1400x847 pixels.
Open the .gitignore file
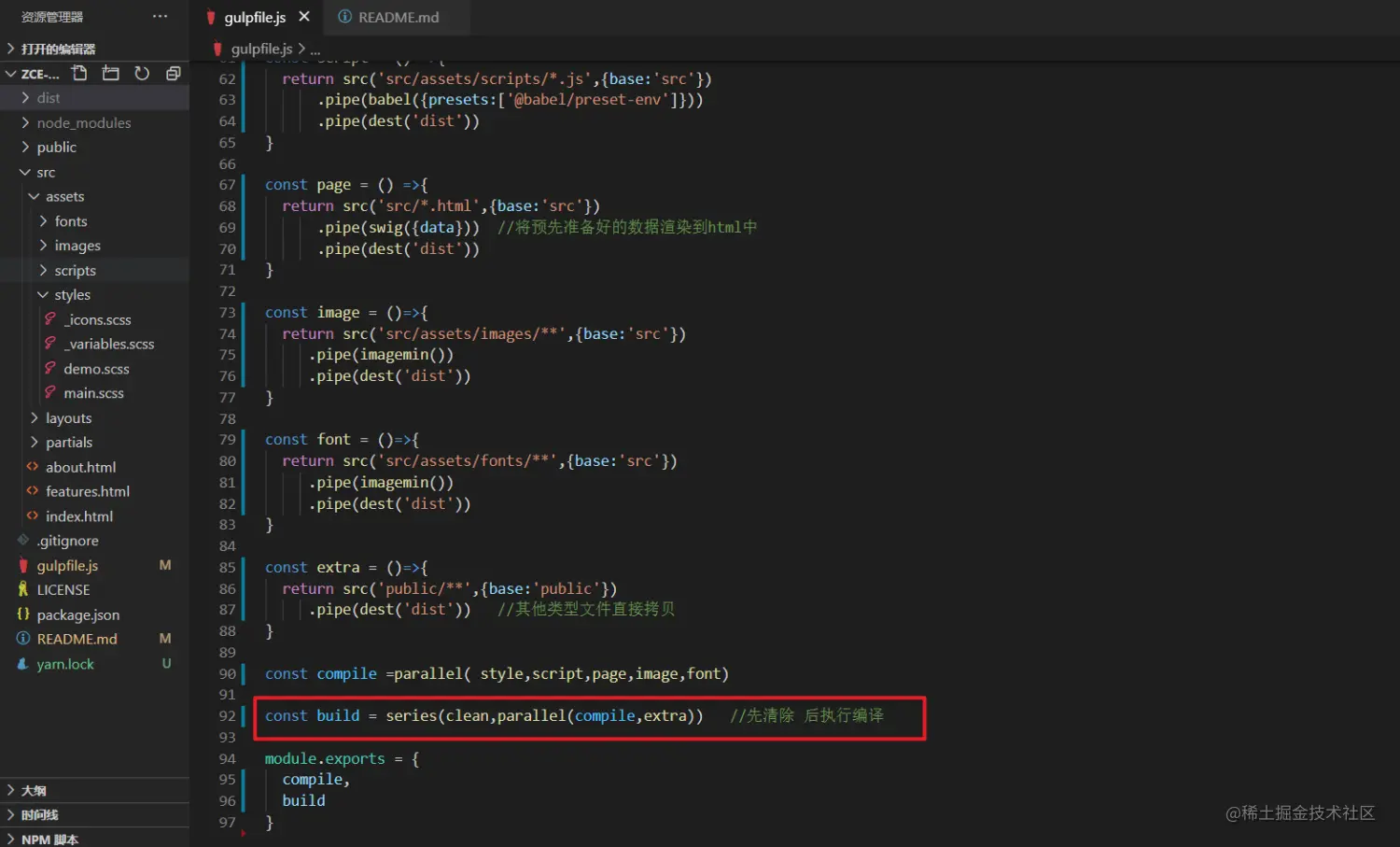point(94,541)
